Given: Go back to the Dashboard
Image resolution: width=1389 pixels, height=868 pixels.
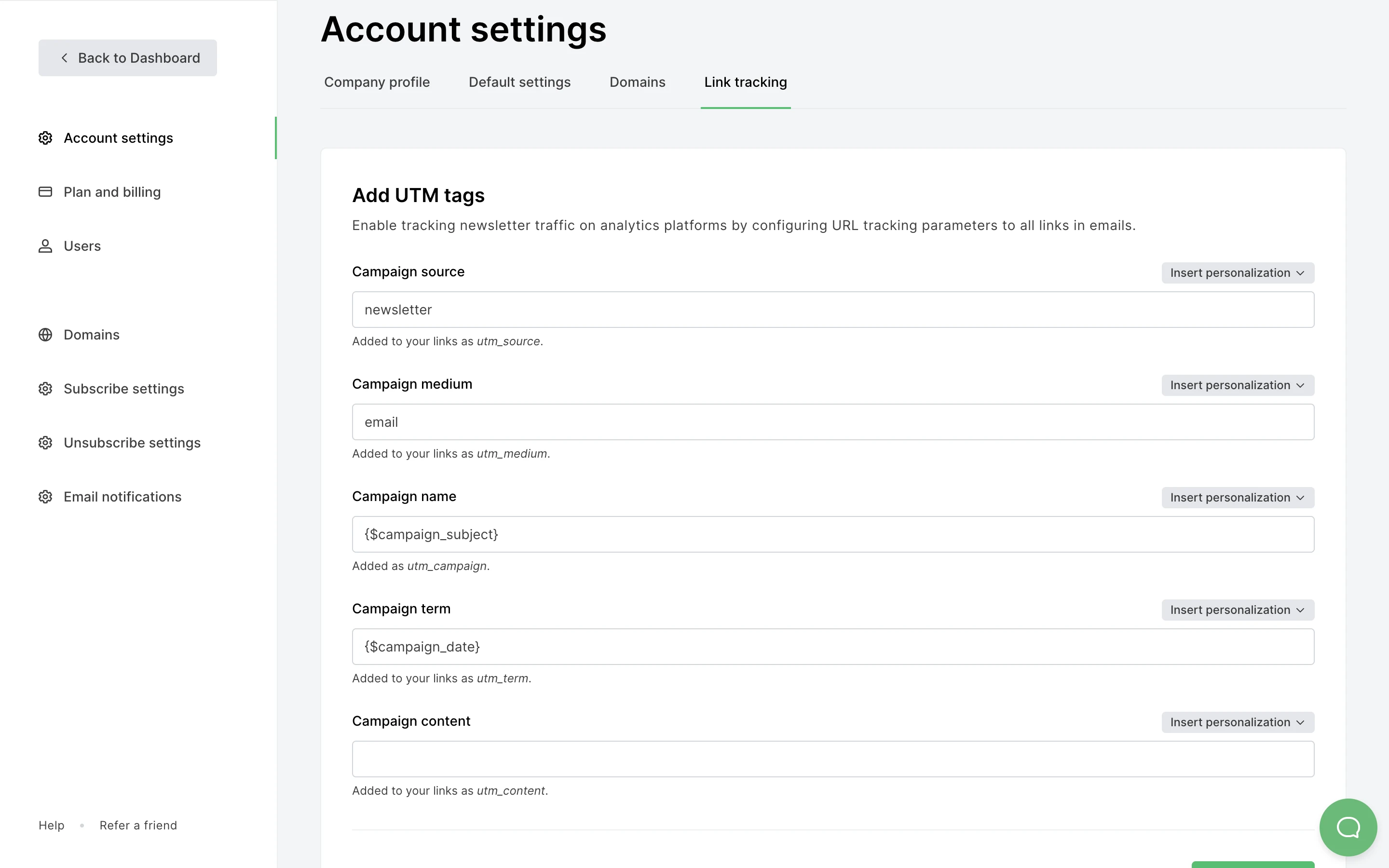Looking at the screenshot, I should point(127,58).
